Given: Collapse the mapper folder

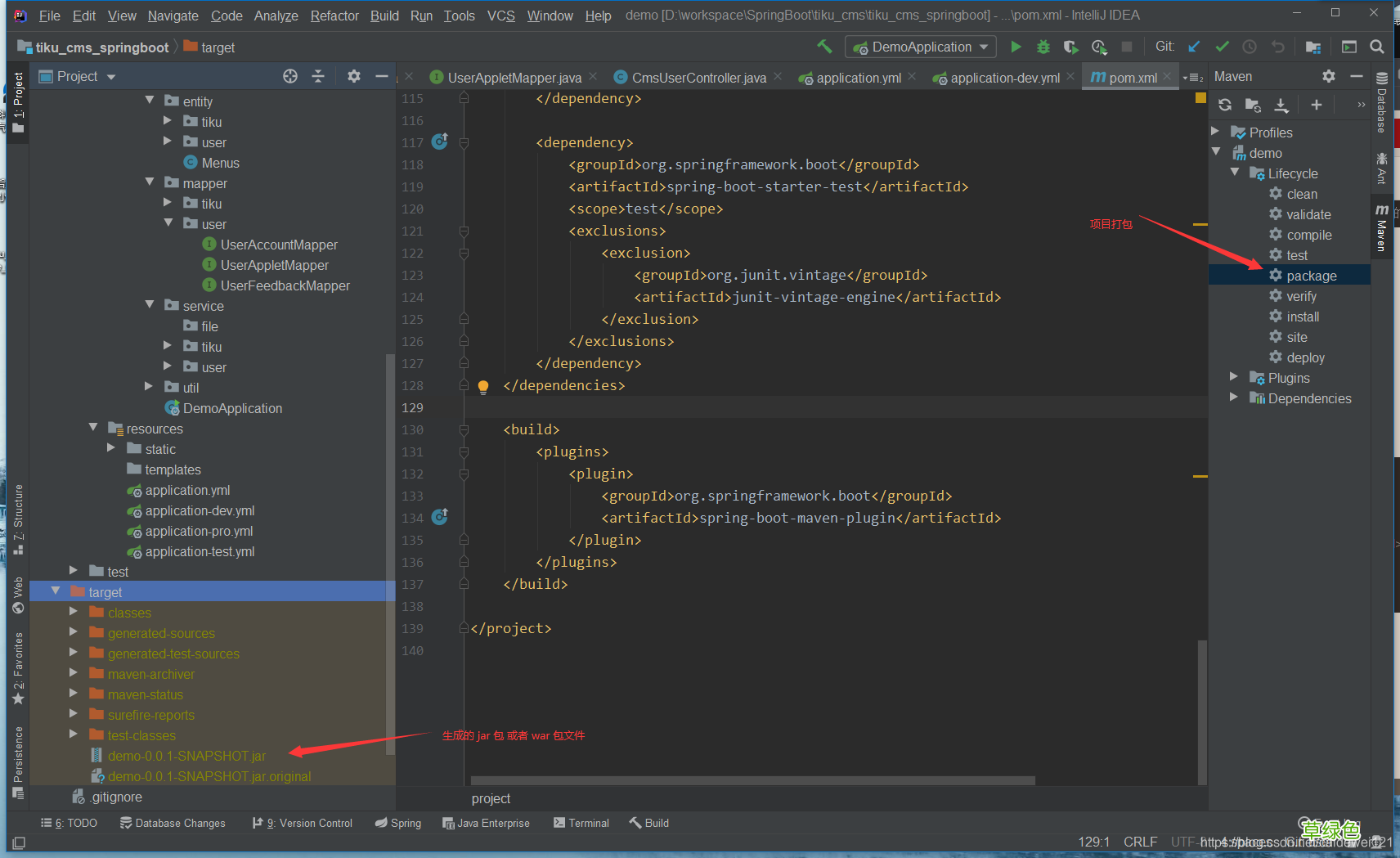Looking at the screenshot, I should [150, 182].
